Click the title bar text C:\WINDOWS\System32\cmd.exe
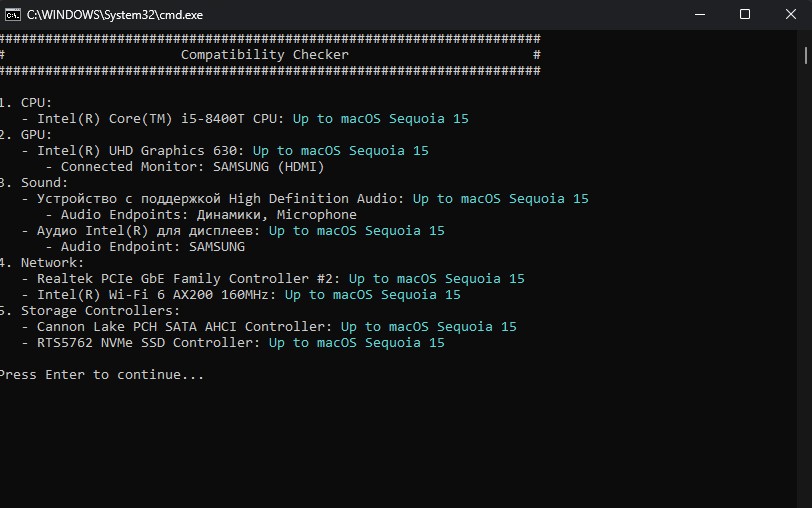The width and height of the screenshot is (812, 508). point(98,14)
